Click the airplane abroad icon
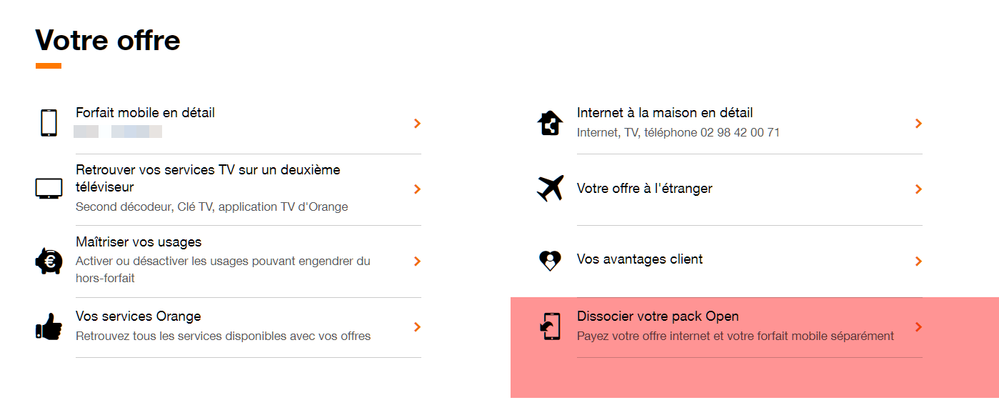 pyautogui.click(x=550, y=188)
